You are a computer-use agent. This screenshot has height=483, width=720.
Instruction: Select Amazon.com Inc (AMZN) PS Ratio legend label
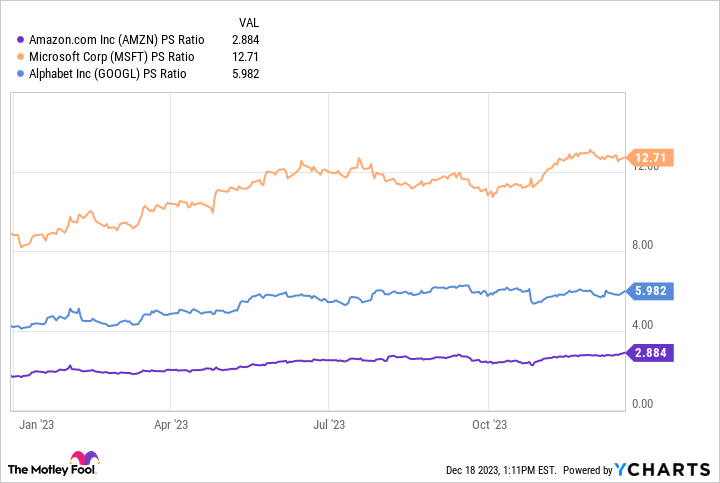point(116,39)
